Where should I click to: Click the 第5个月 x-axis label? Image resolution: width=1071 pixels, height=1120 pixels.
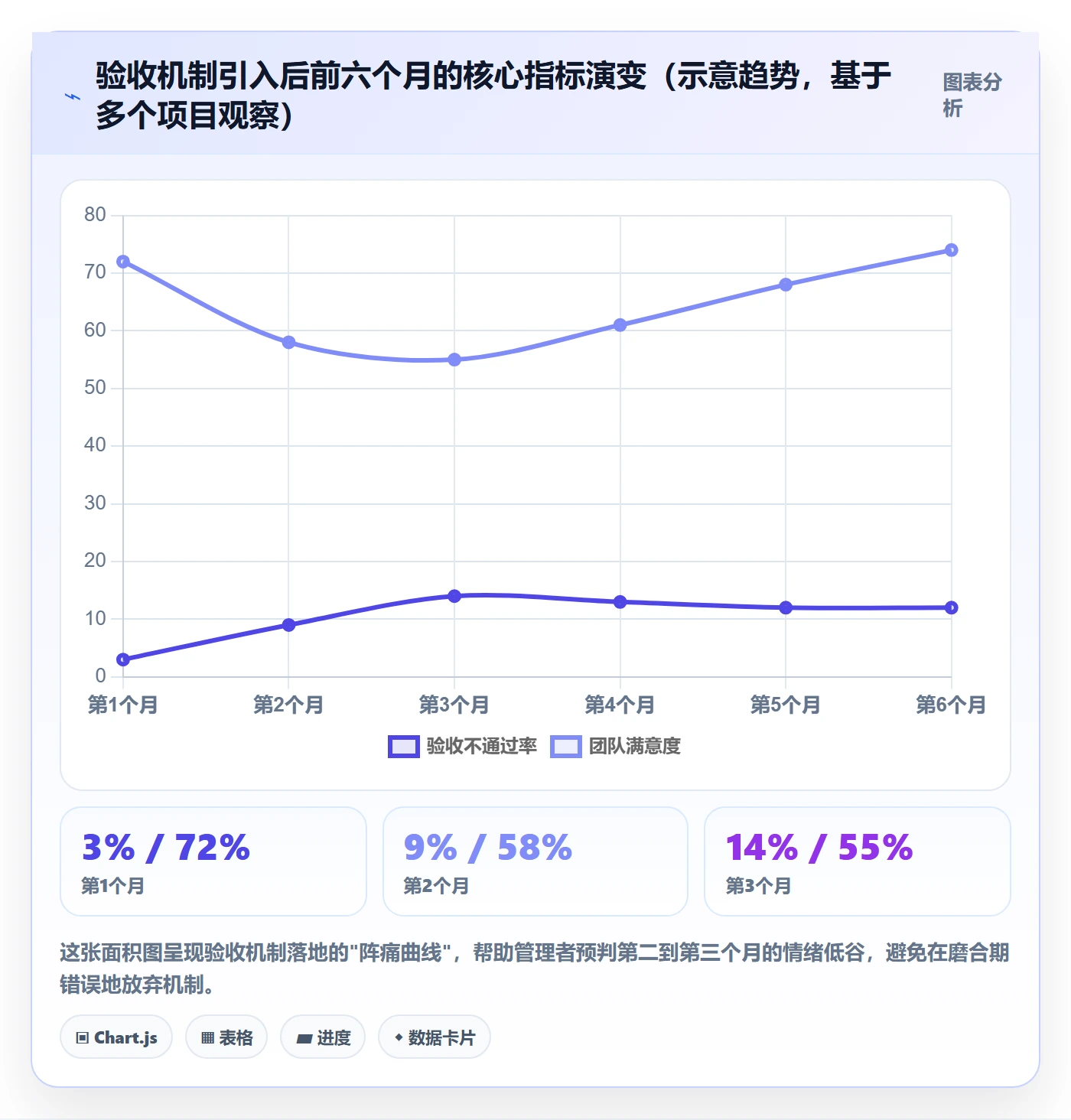[786, 705]
